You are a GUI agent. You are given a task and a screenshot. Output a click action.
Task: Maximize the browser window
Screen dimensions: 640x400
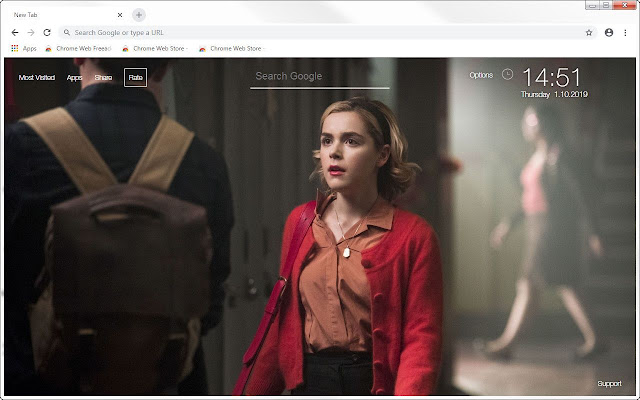pos(606,5)
